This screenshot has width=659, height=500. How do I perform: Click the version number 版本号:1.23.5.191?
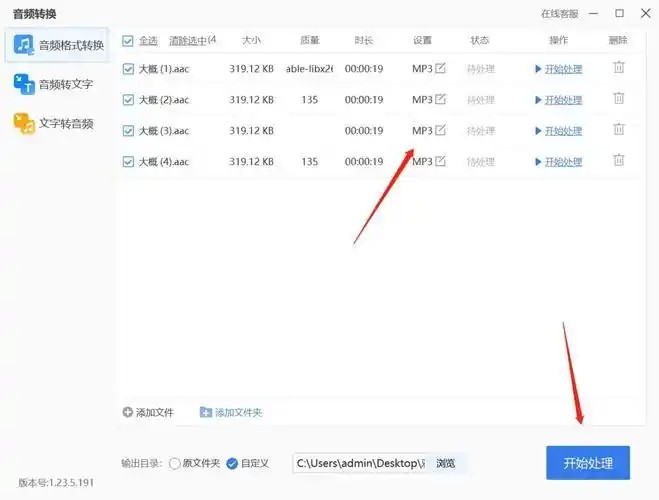[56, 482]
